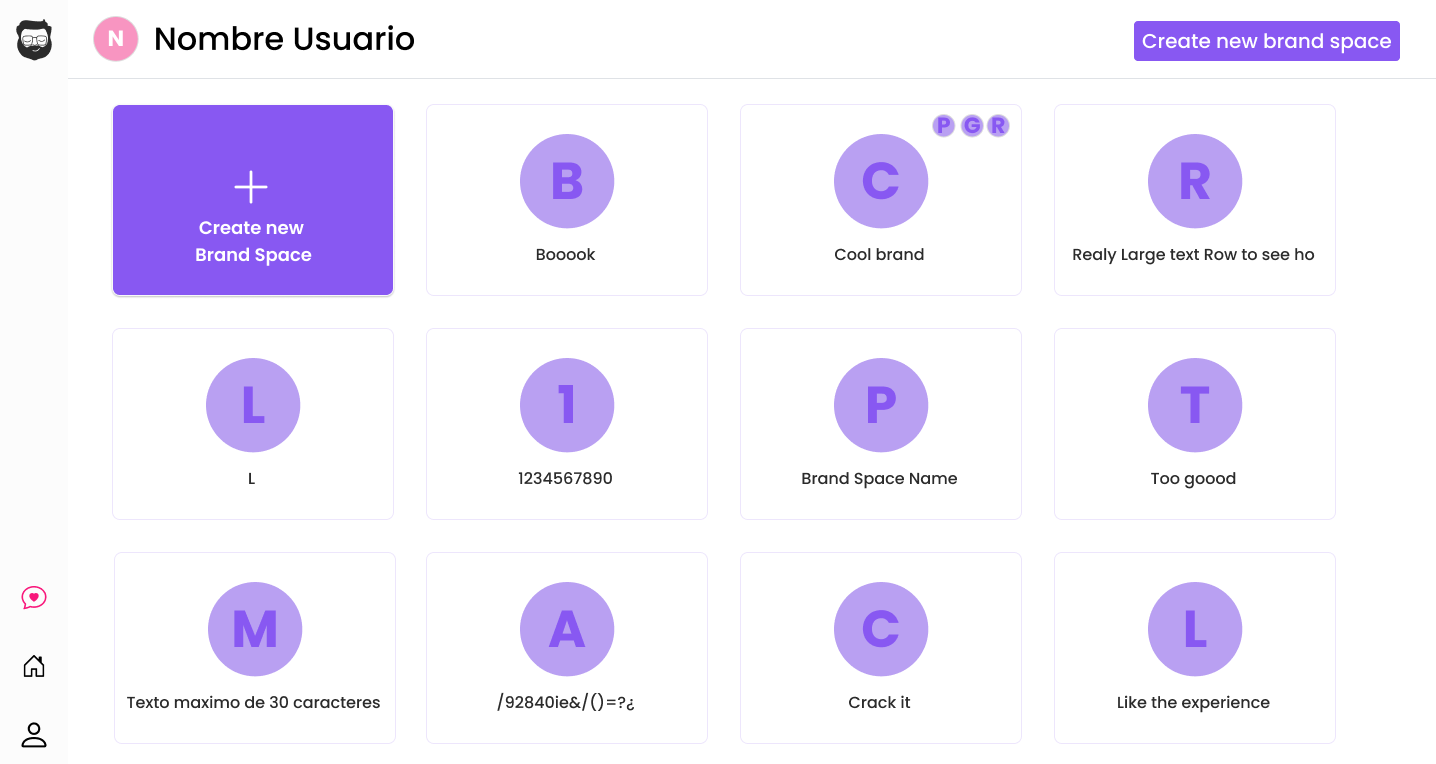The width and height of the screenshot is (1436, 764).
Task: Select the Like the experience brand card
Action: tap(1195, 648)
